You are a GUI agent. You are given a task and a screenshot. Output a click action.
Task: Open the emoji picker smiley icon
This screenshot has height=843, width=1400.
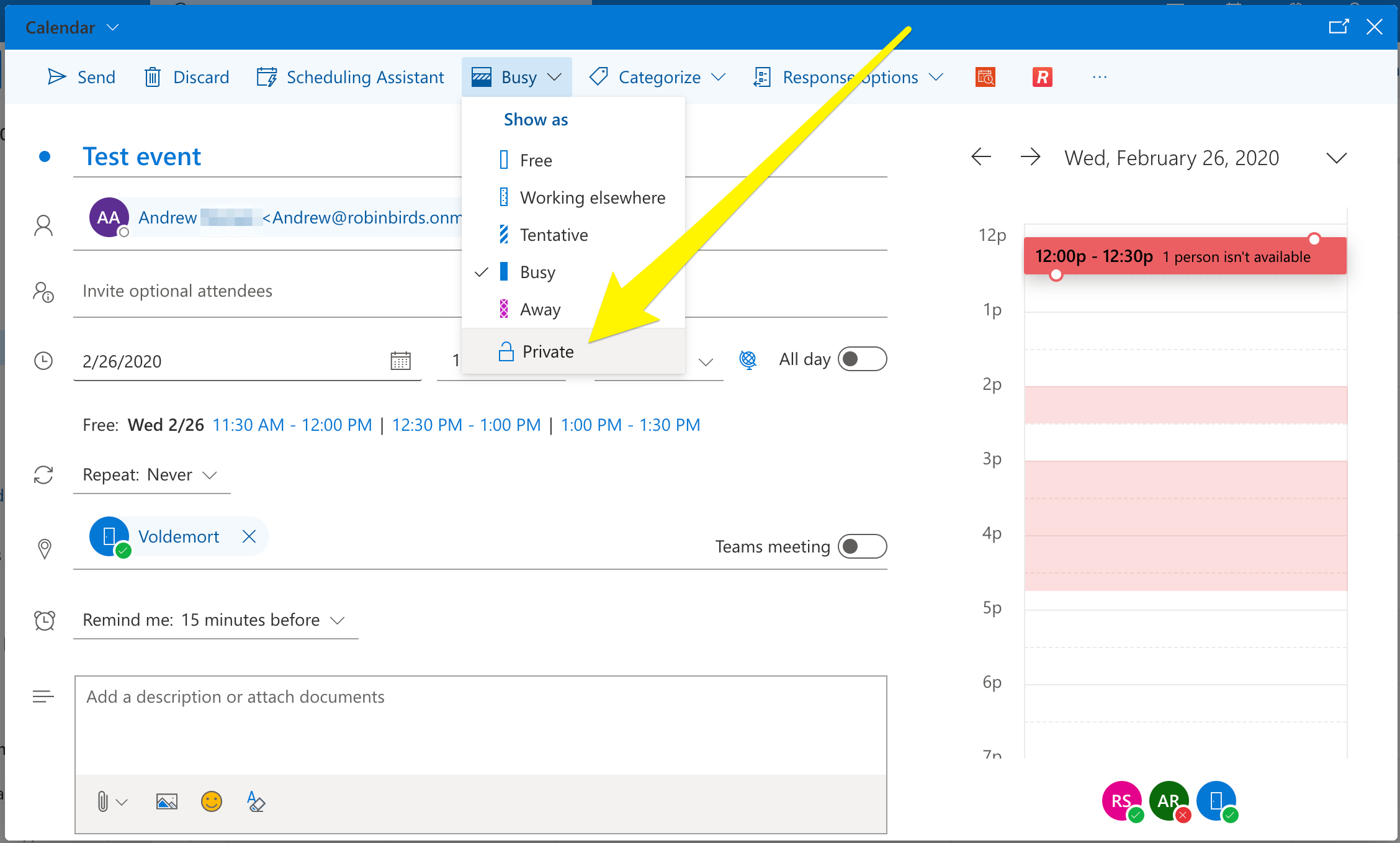(211, 801)
